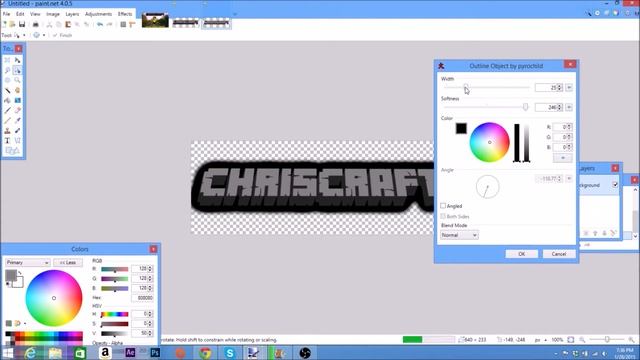
Task: Click the Paste clipboard icon in toolbar
Action: pyautogui.click(x=68, y=24)
